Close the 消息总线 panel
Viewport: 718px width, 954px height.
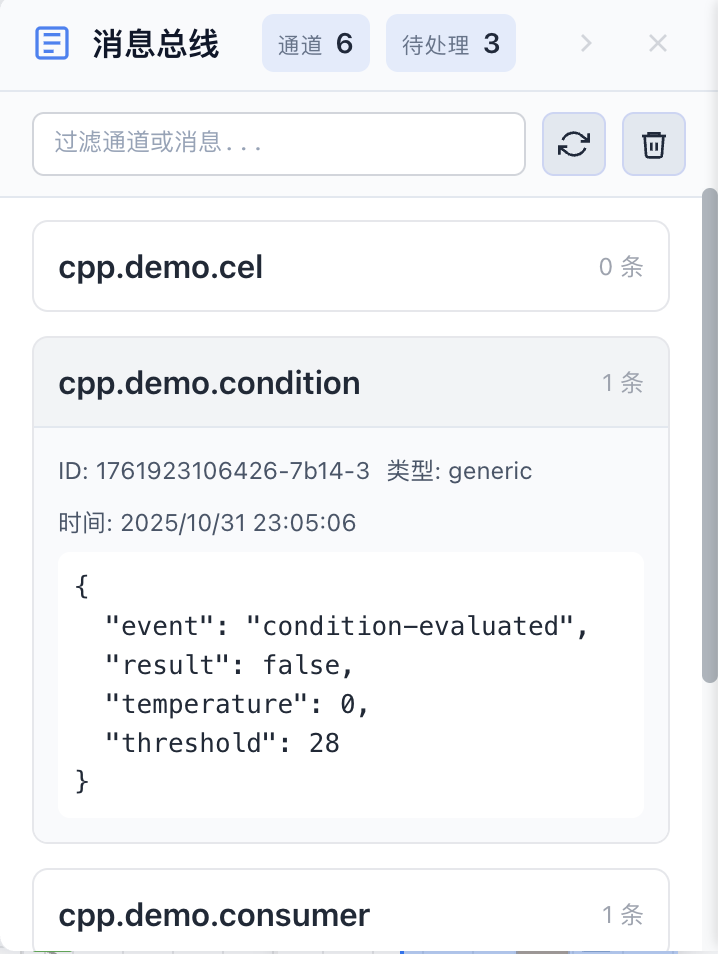click(x=657, y=43)
